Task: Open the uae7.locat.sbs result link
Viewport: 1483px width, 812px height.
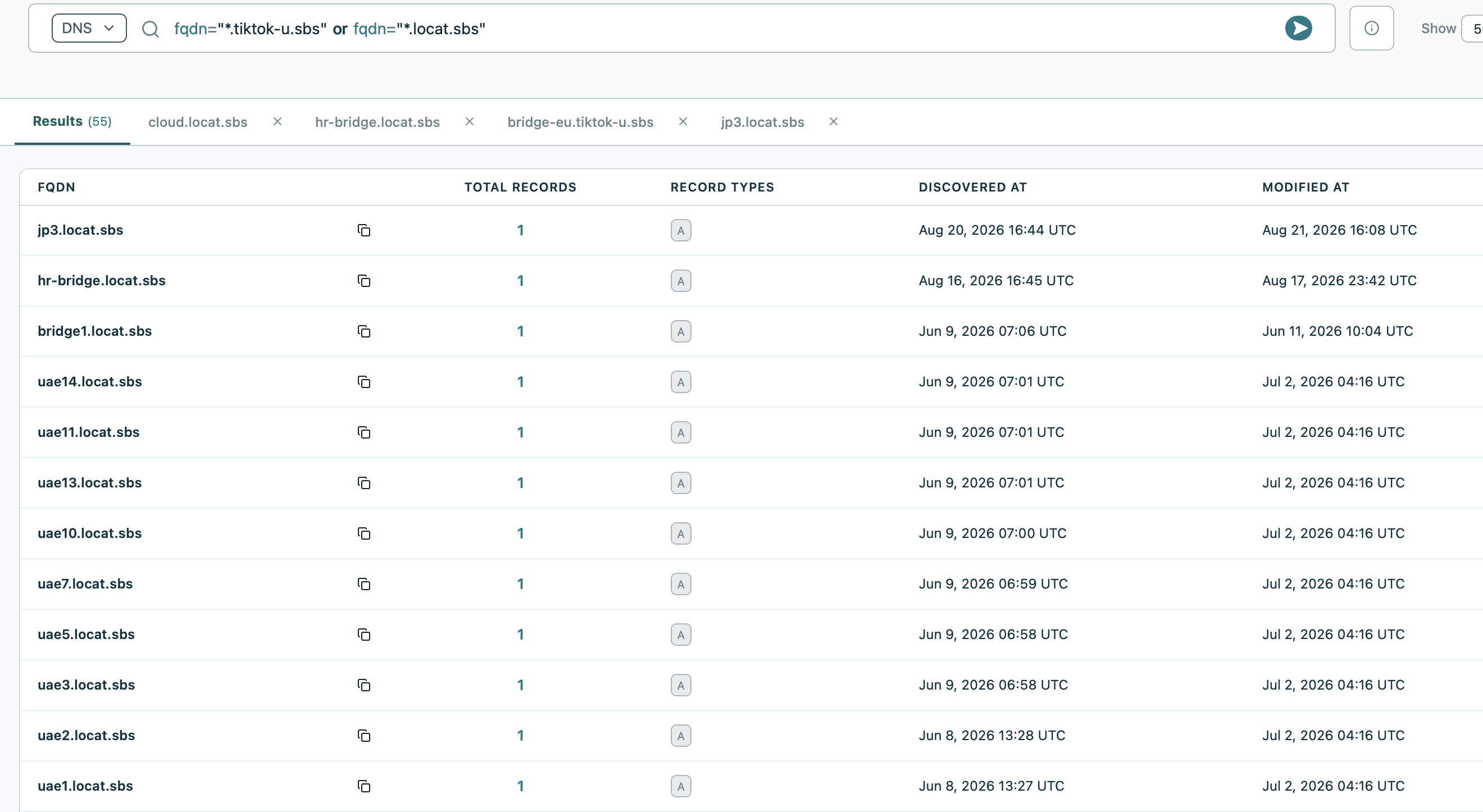Action: pos(85,584)
